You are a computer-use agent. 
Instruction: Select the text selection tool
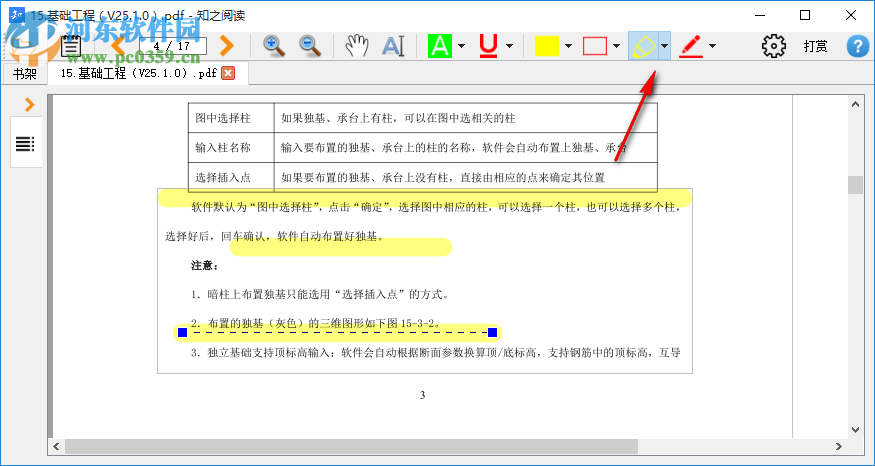393,46
